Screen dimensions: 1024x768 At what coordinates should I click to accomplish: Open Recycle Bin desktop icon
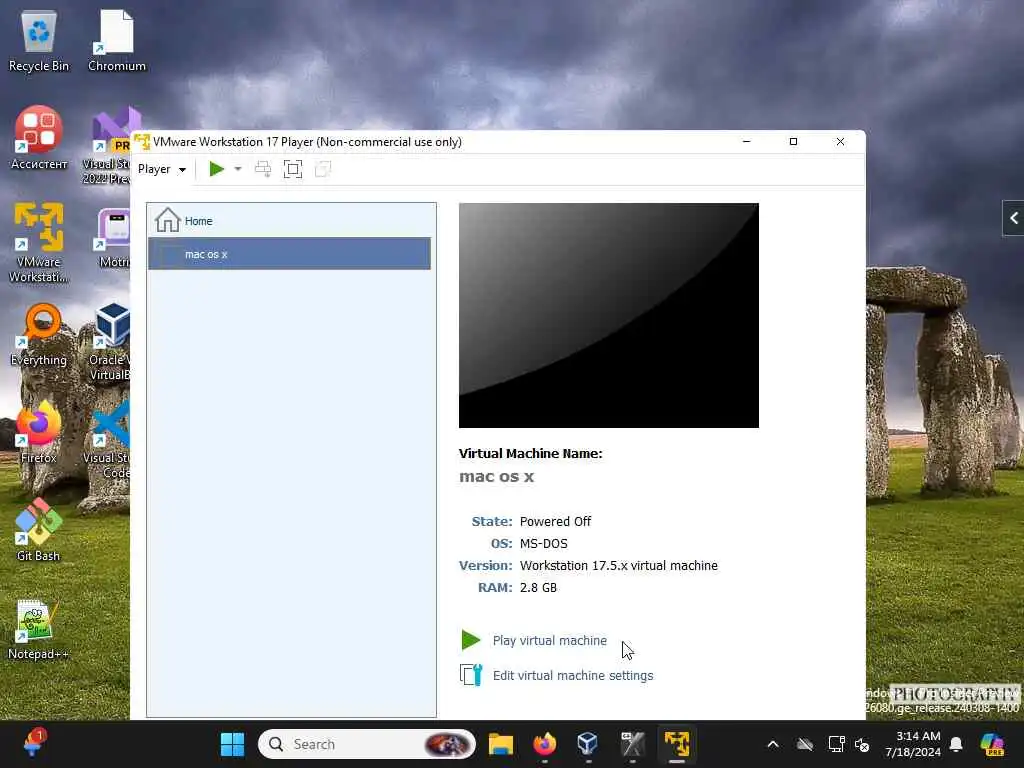coord(39,40)
